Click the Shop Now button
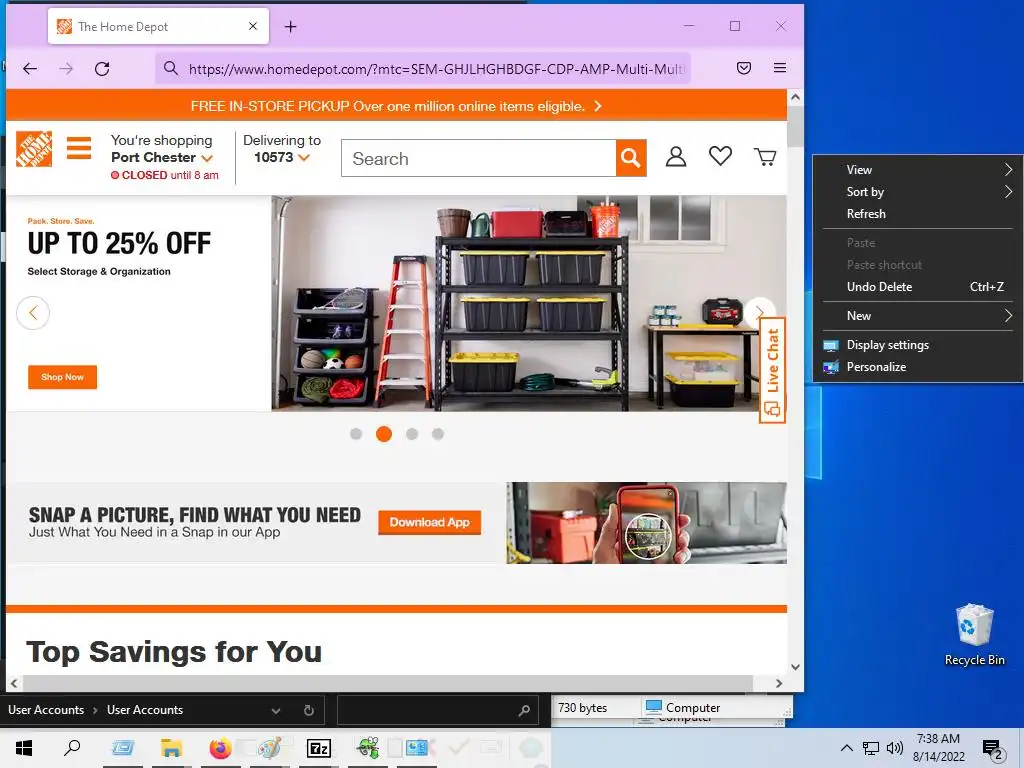This screenshot has height=768, width=1024. [x=63, y=377]
